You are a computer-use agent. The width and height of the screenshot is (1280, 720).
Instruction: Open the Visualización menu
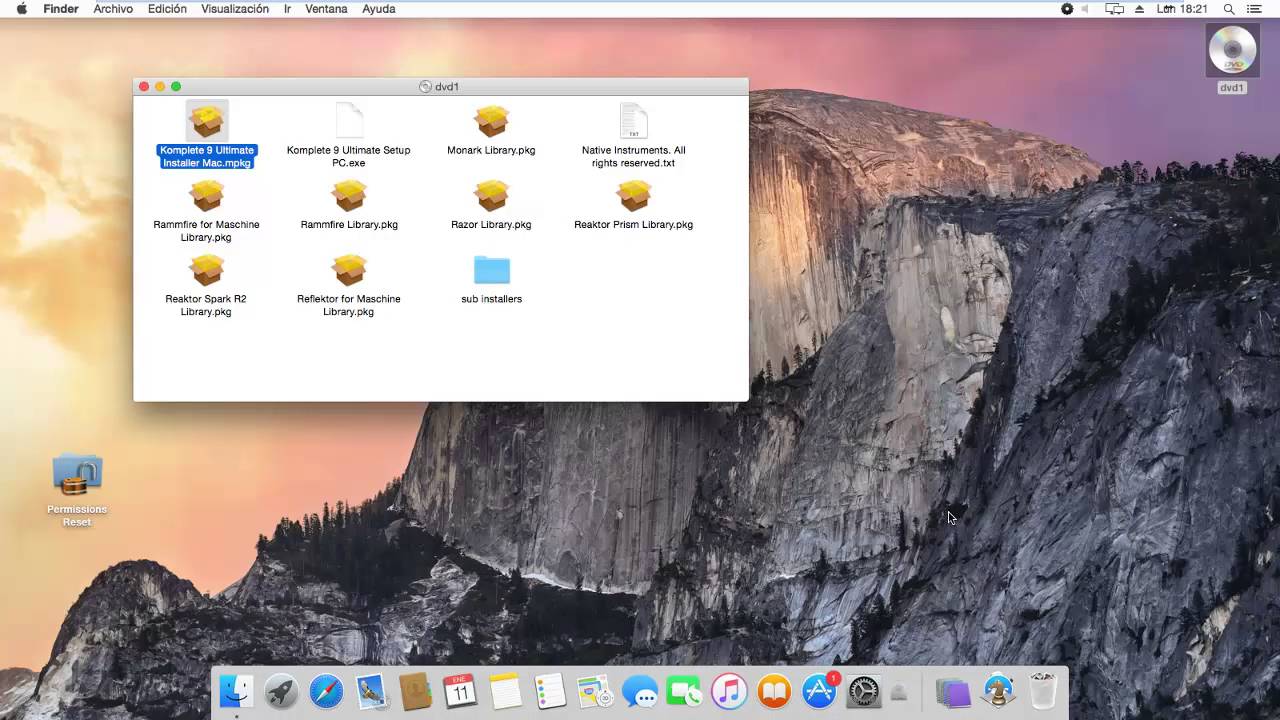[x=235, y=9]
